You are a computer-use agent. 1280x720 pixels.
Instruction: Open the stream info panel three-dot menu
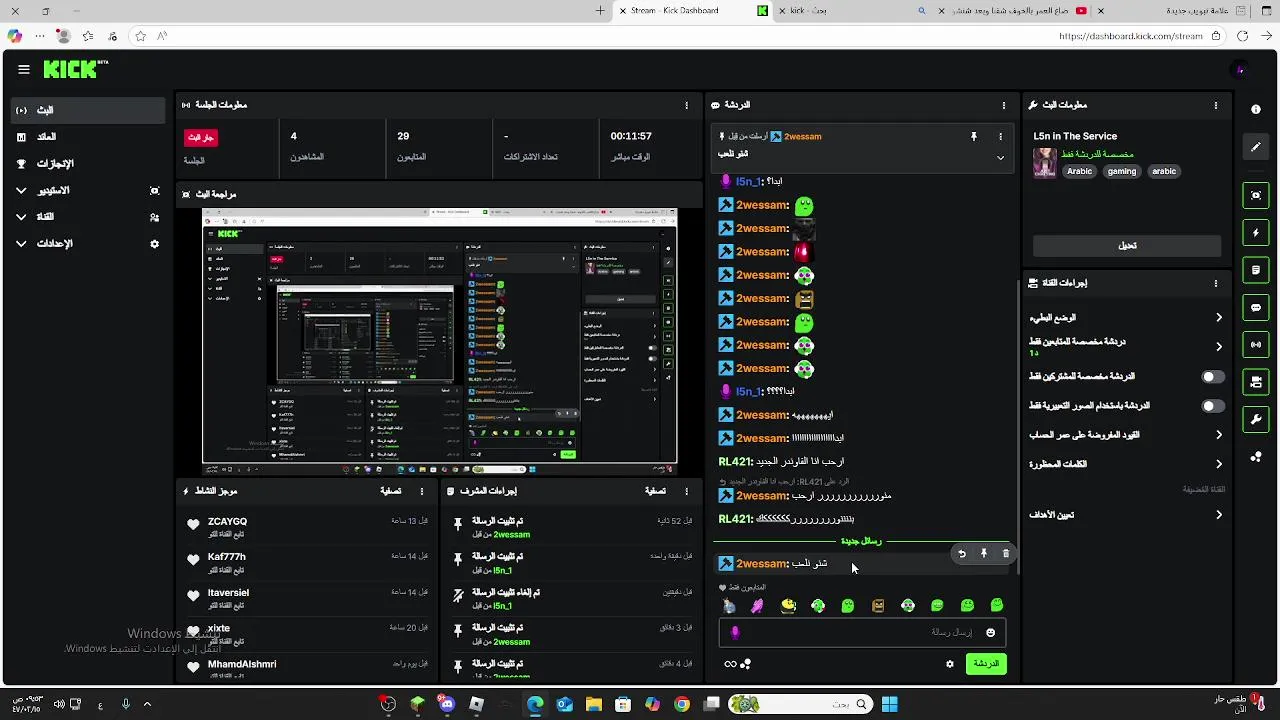coord(1216,105)
